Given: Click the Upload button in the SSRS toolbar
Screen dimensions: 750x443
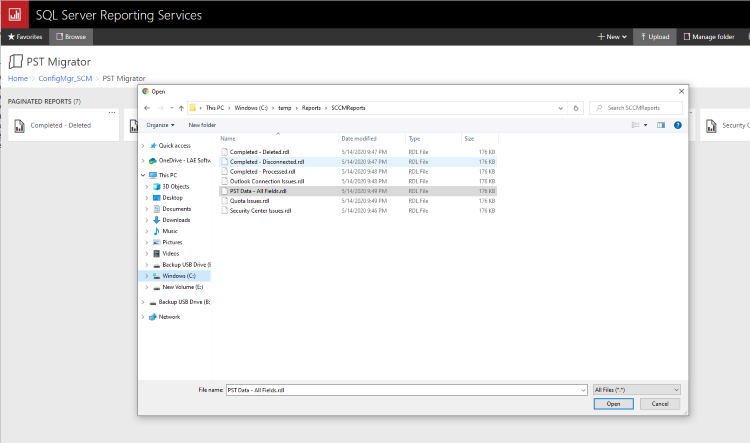Looking at the screenshot, I should (655, 37).
